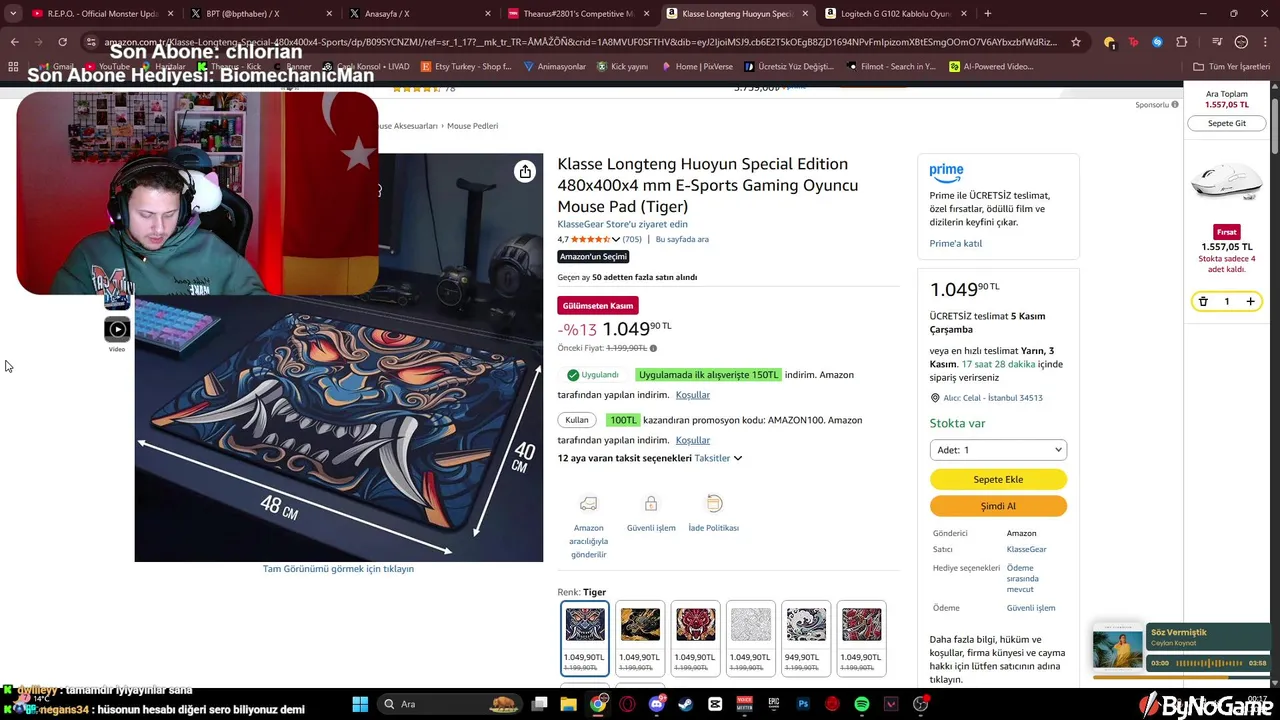
Task: Expand the star rating dropdown arrow
Action: point(616,240)
